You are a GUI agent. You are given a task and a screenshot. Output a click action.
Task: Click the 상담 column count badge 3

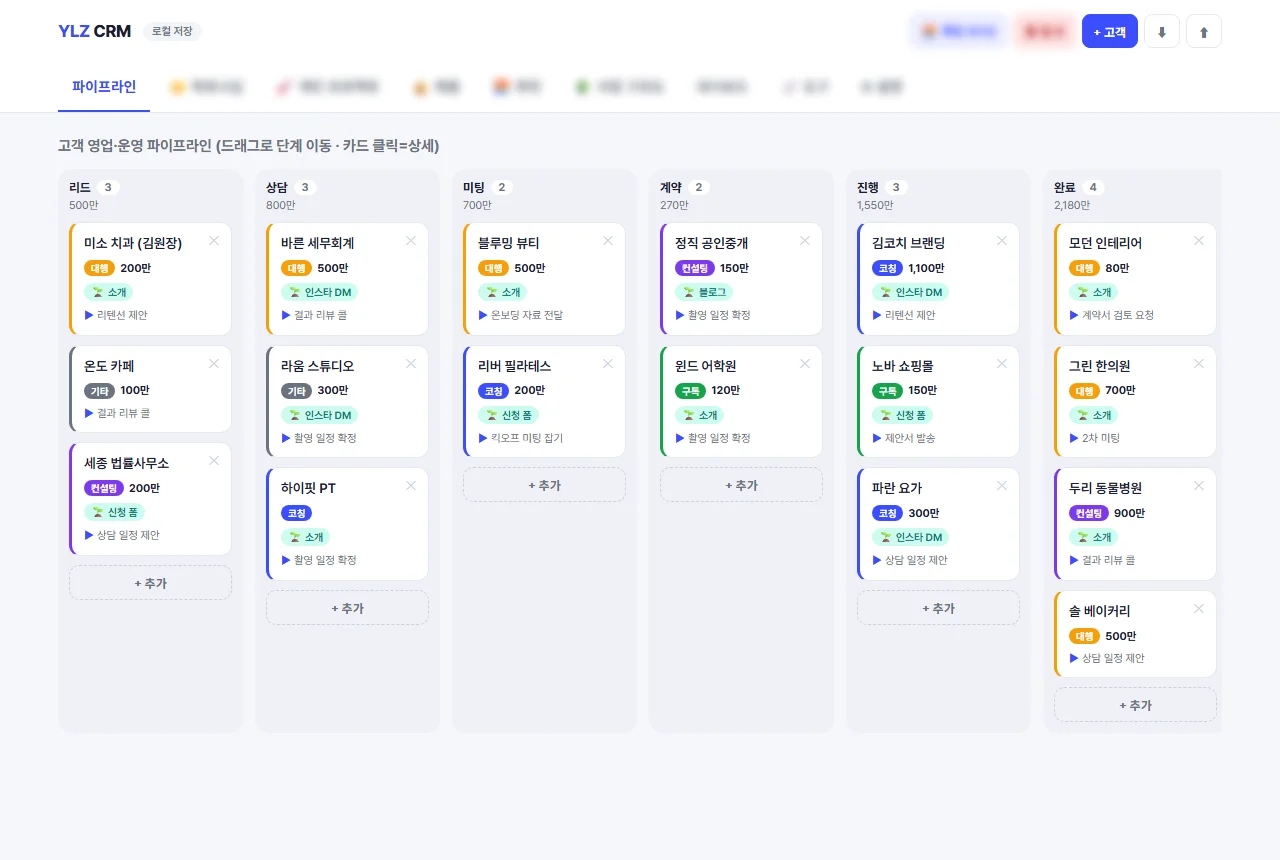pyautogui.click(x=306, y=187)
